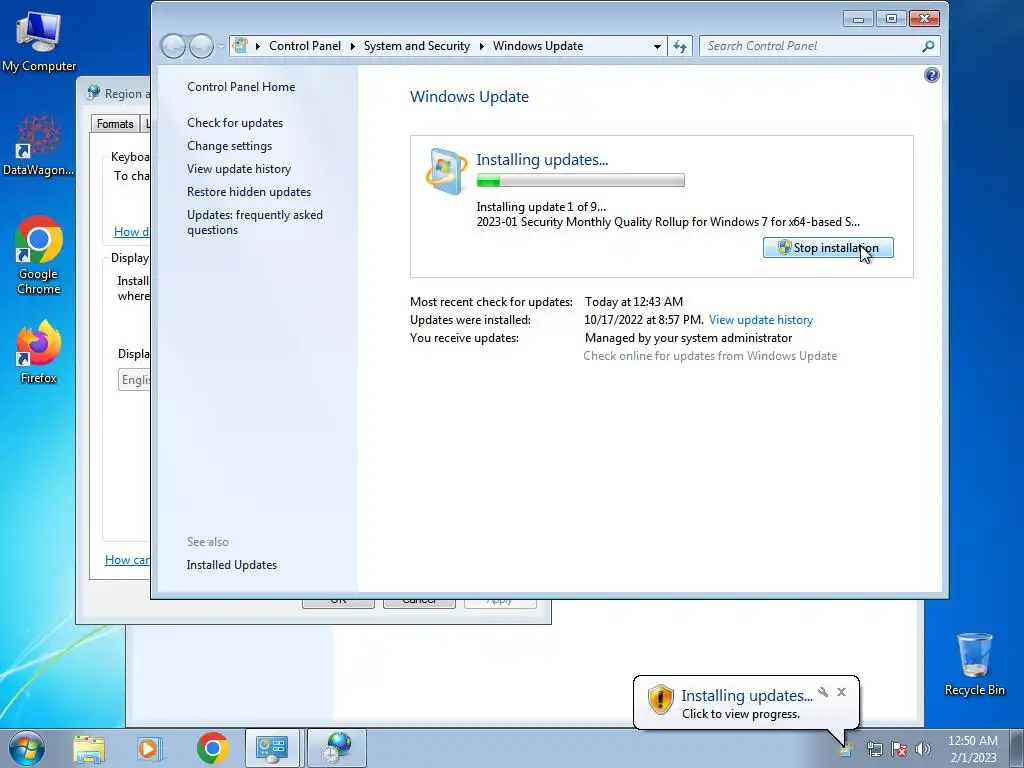The height and width of the screenshot is (768, 1024).
Task: Click the search magnifier icon
Action: click(x=927, y=46)
